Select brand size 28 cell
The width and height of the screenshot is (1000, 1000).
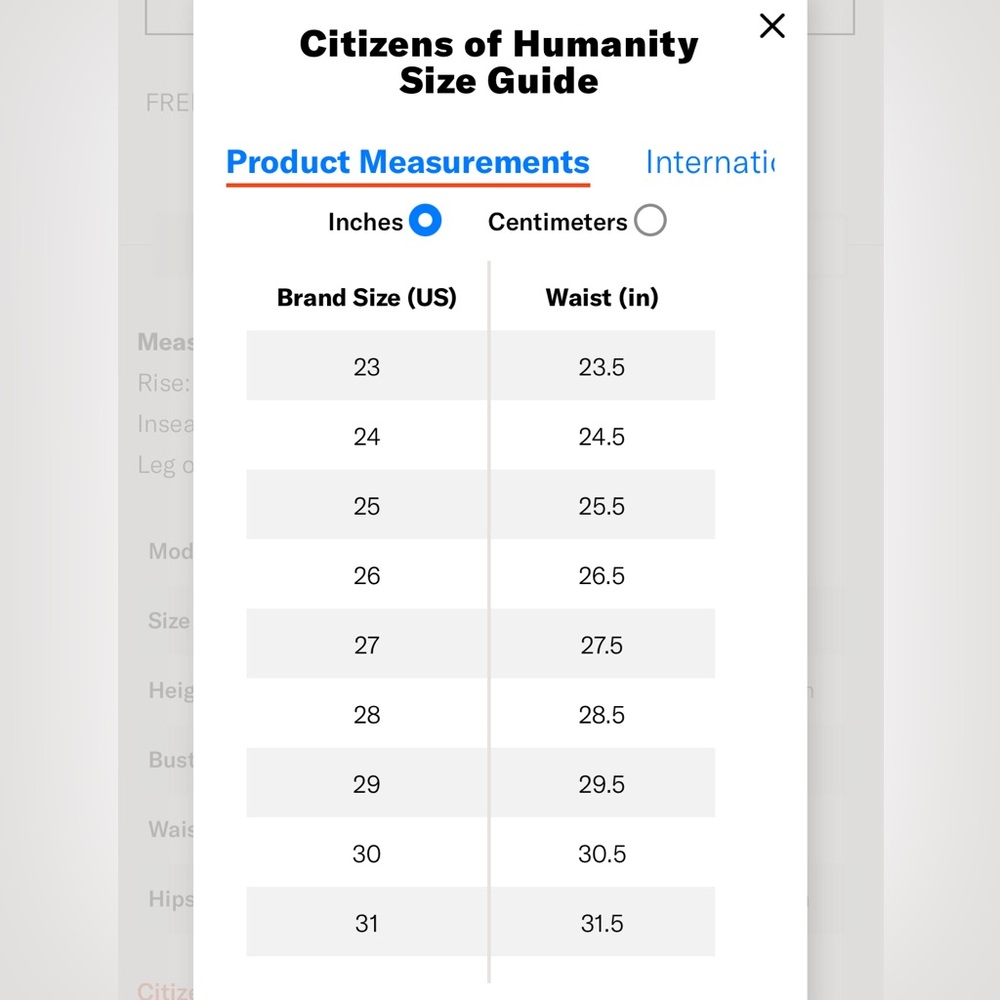tap(367, 714)
